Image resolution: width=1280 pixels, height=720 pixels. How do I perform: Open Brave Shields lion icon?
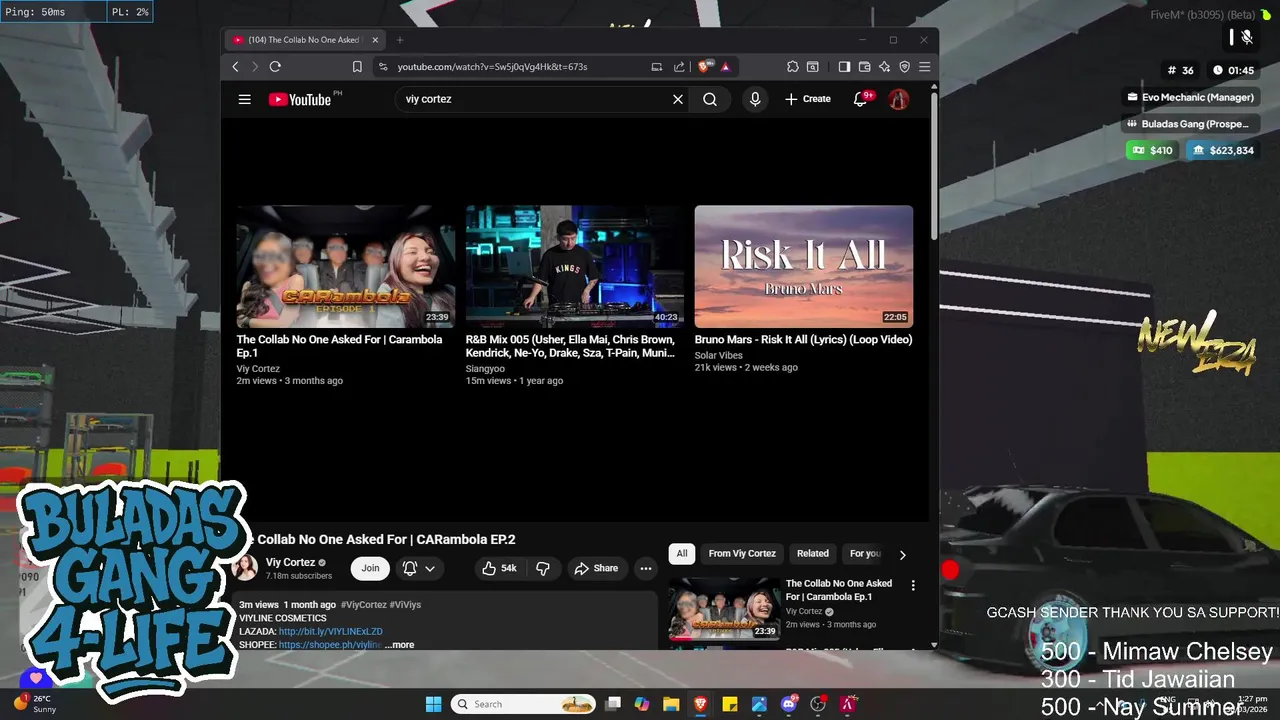point(706,67)
